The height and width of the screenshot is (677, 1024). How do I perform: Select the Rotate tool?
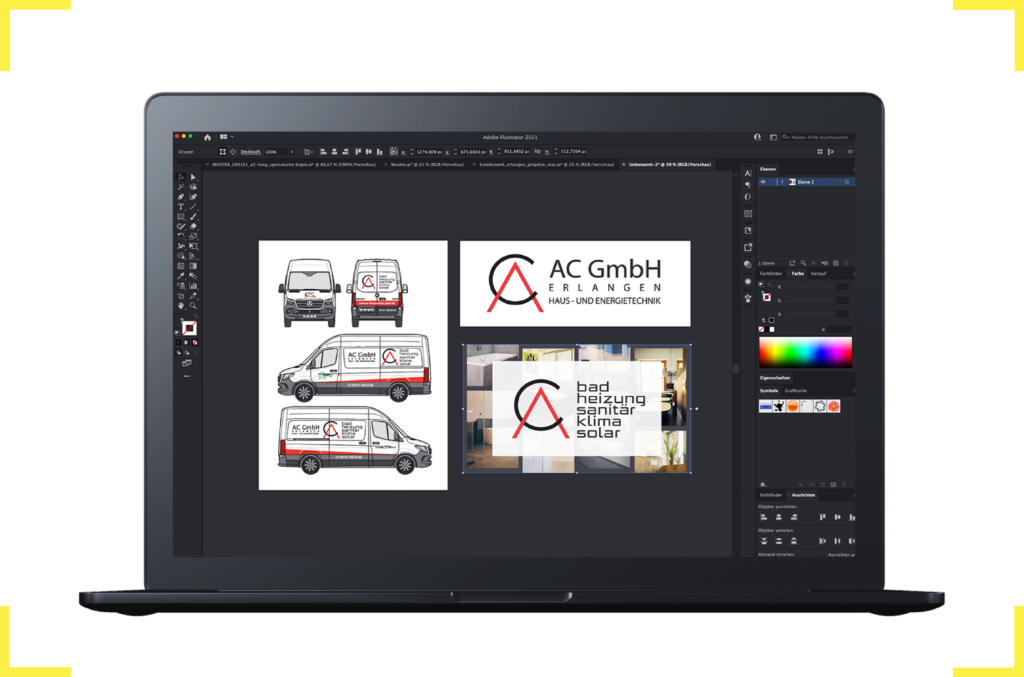(x=181, y=236)
